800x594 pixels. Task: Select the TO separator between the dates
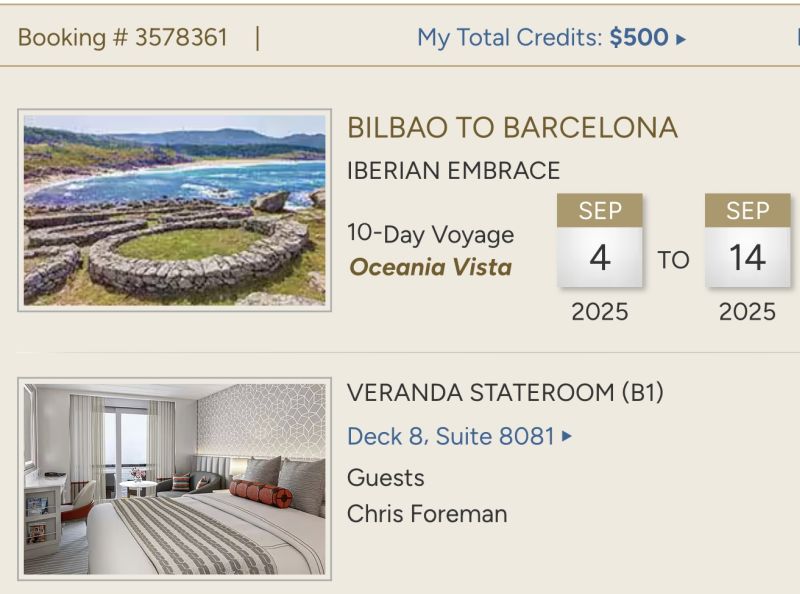click(x=674, y=260)
